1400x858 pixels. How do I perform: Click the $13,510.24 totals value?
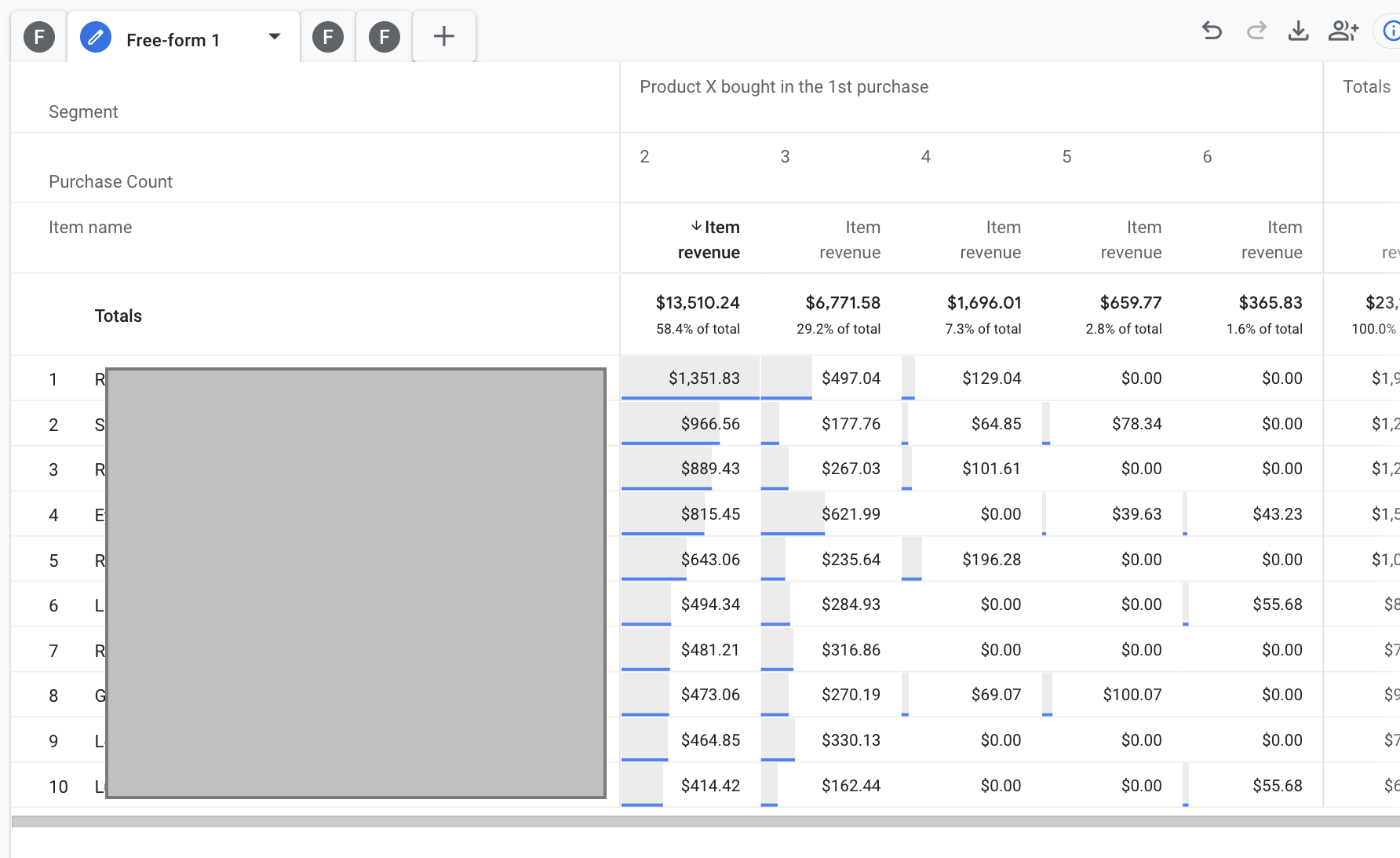click(698, 303)
